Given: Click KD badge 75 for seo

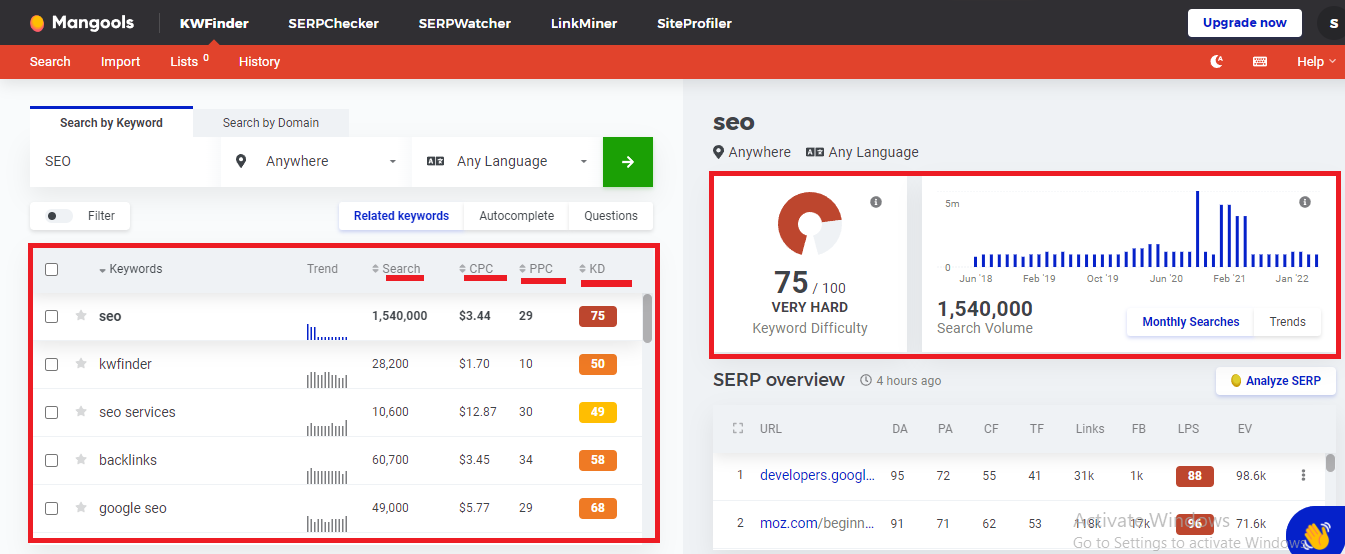Looking at the screenshot, I should [x=598, y=316].
